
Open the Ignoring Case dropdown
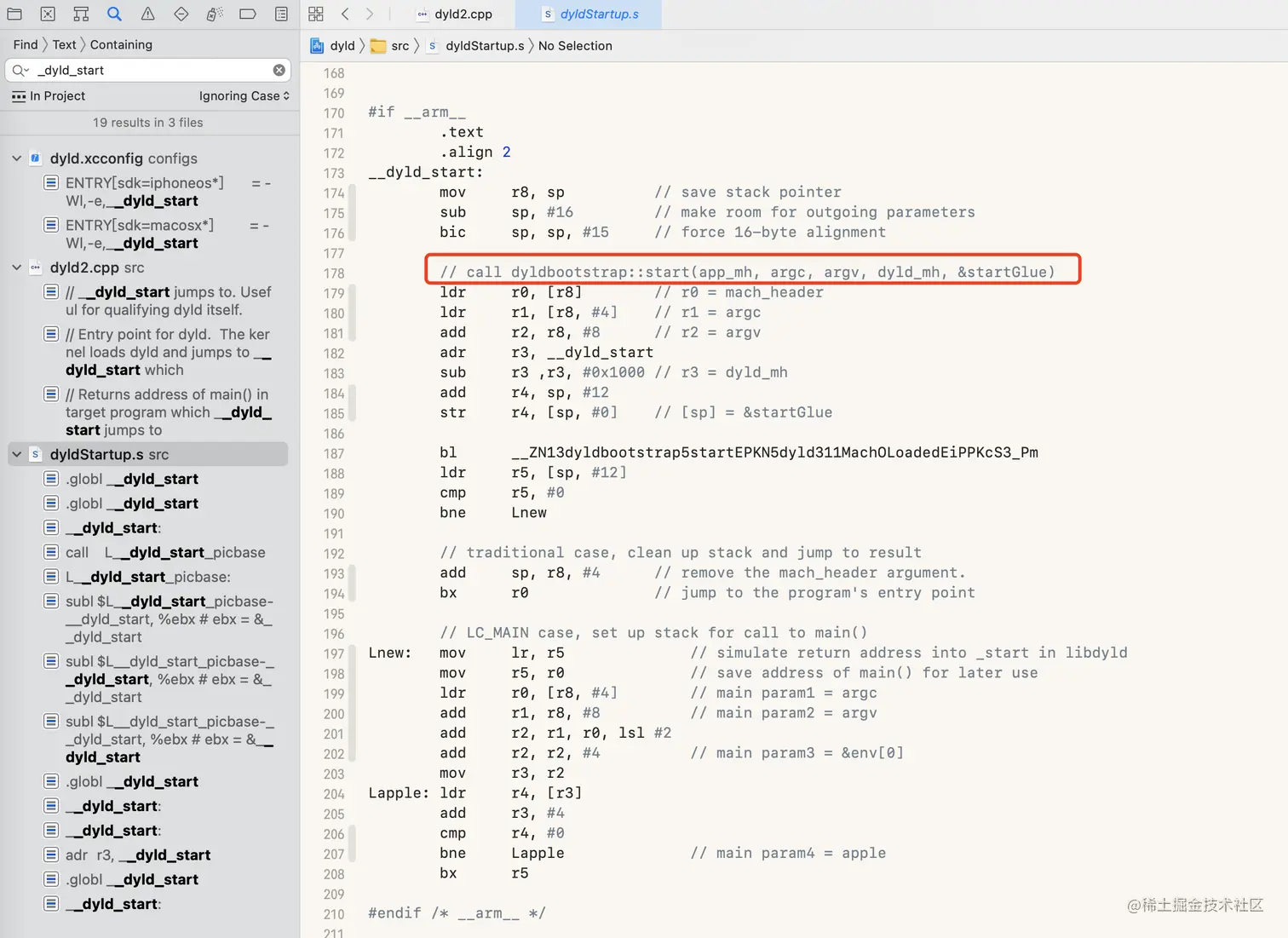click(244, 96)
